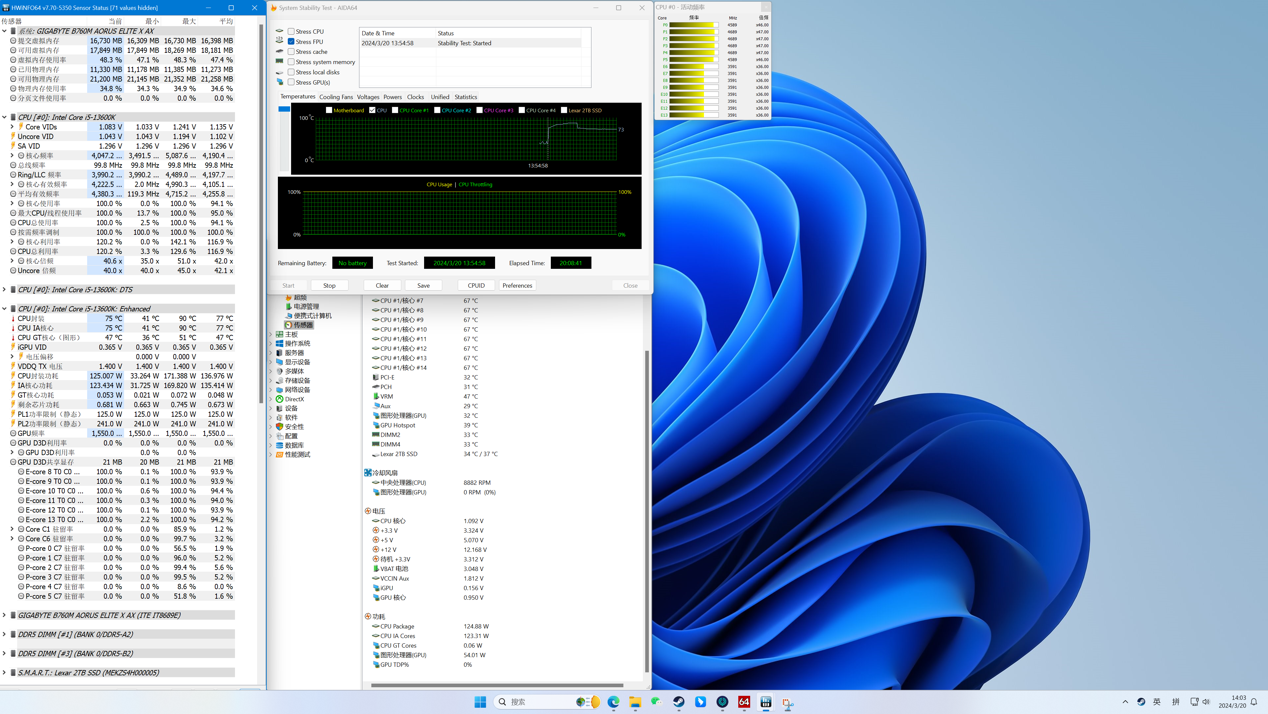The width and height of the screenshot is (1268, 714).
Task: Toggle the Motherboard temperature graph checkbox
Action: coord(329,110)
